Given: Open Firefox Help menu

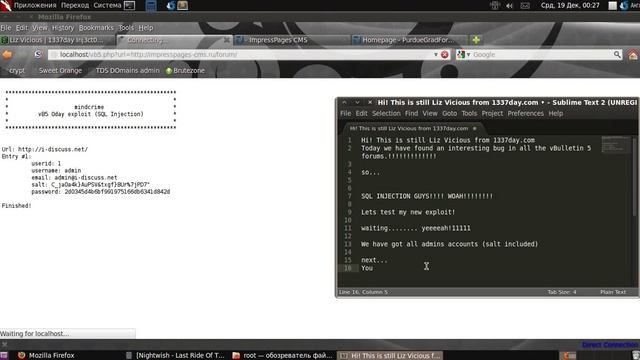Looking at the screenshot, I should [x=146, y=28].
